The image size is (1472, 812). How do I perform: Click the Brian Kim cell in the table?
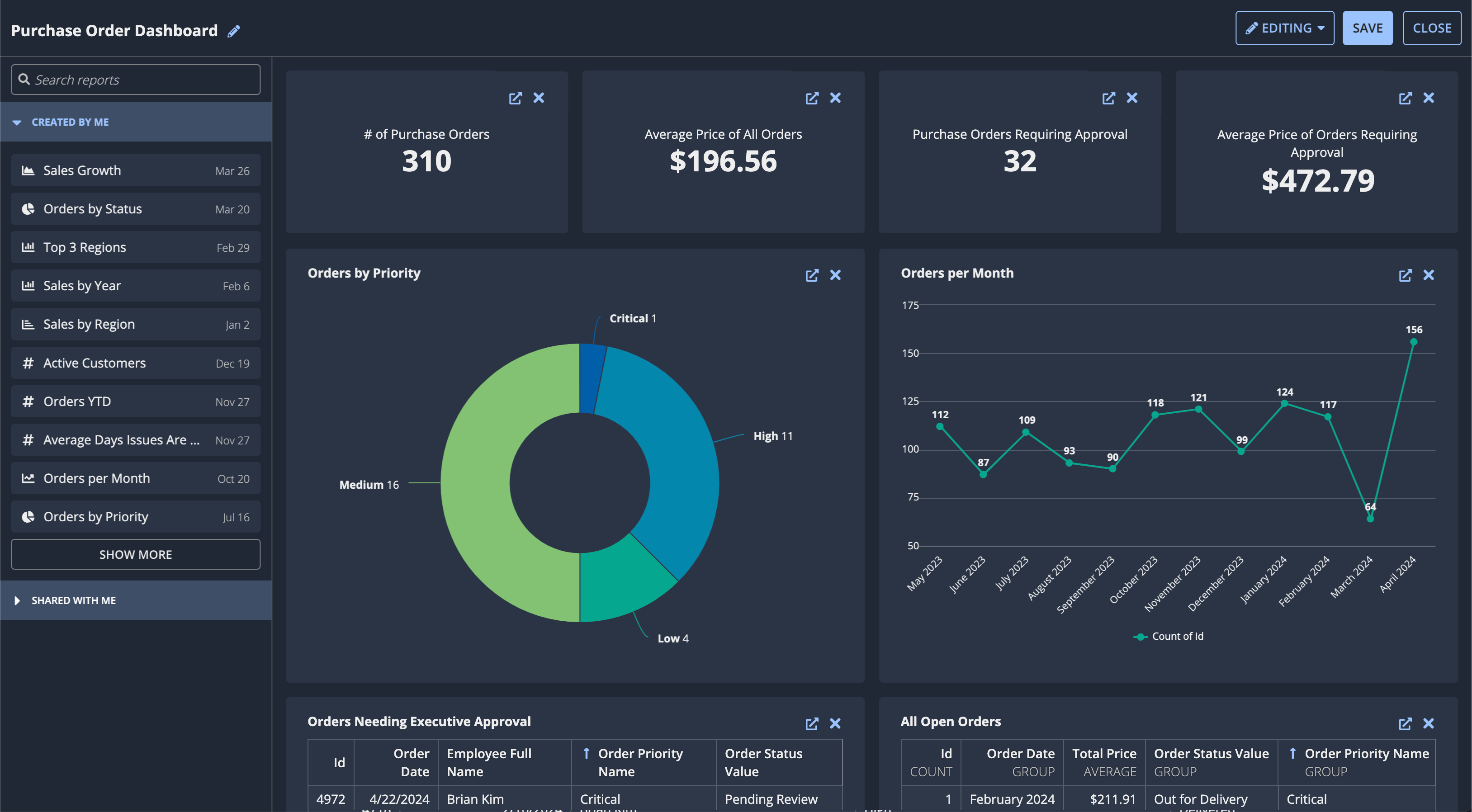pyautogui.click(x=505, y=799)
